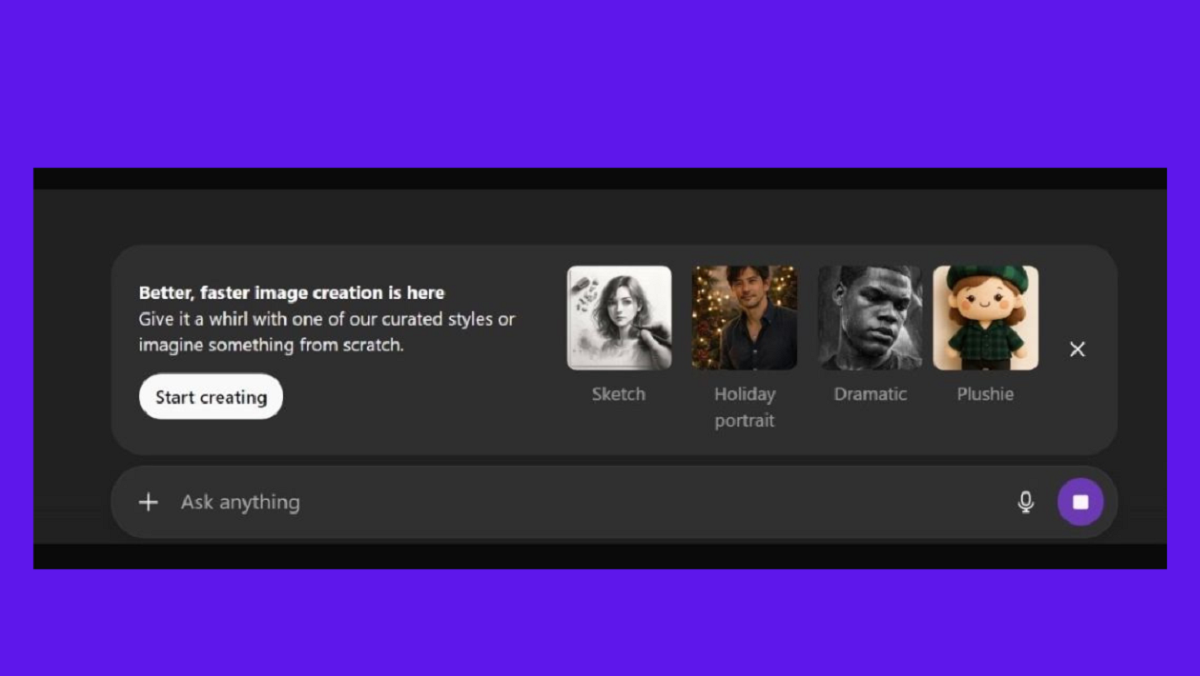The width and height of the screenshot is (1200, 676).
Task: Pick the Plushie style thumbnail
Action: [985, 318]
